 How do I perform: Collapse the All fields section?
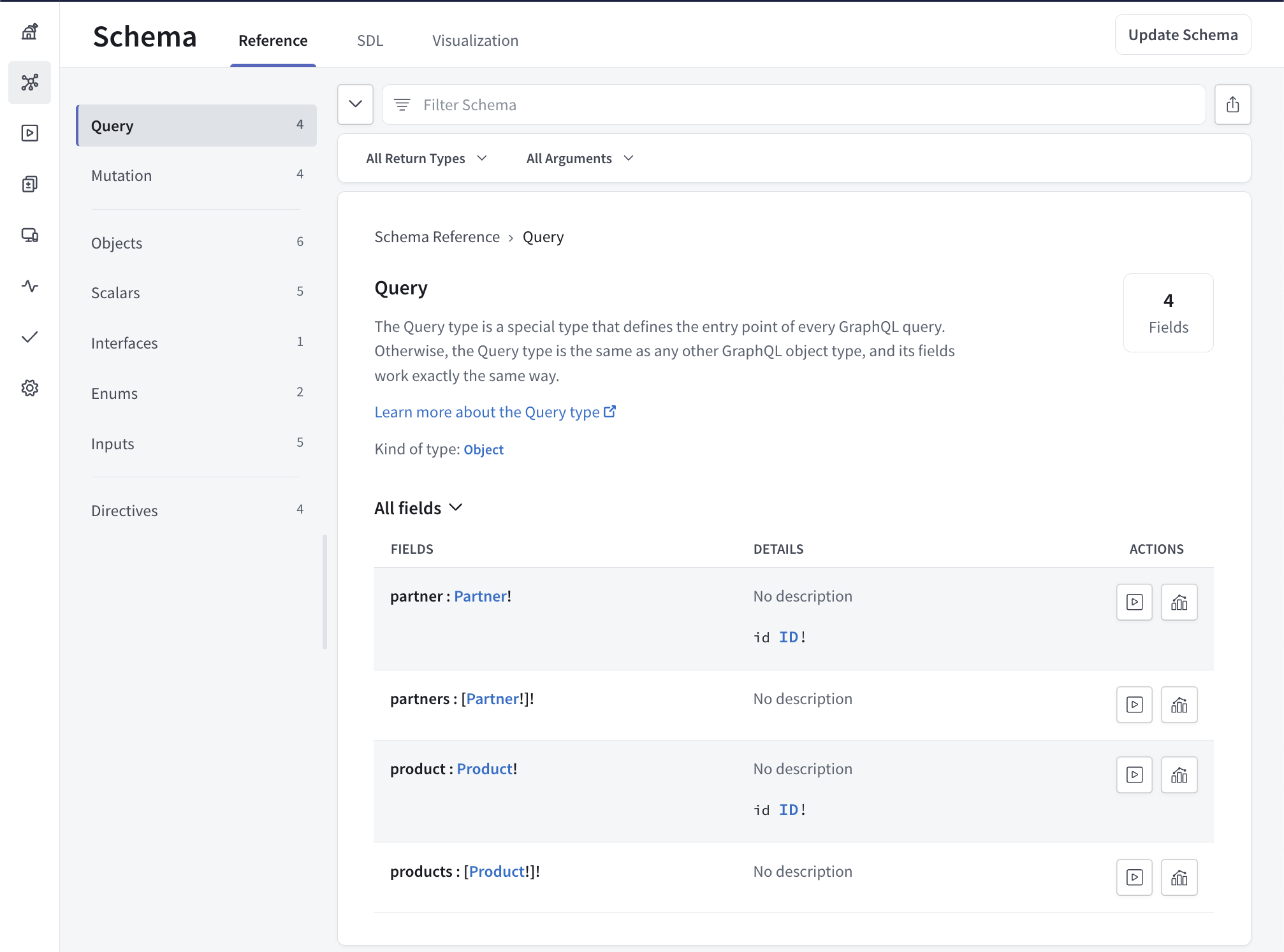[x=457, y=507]
